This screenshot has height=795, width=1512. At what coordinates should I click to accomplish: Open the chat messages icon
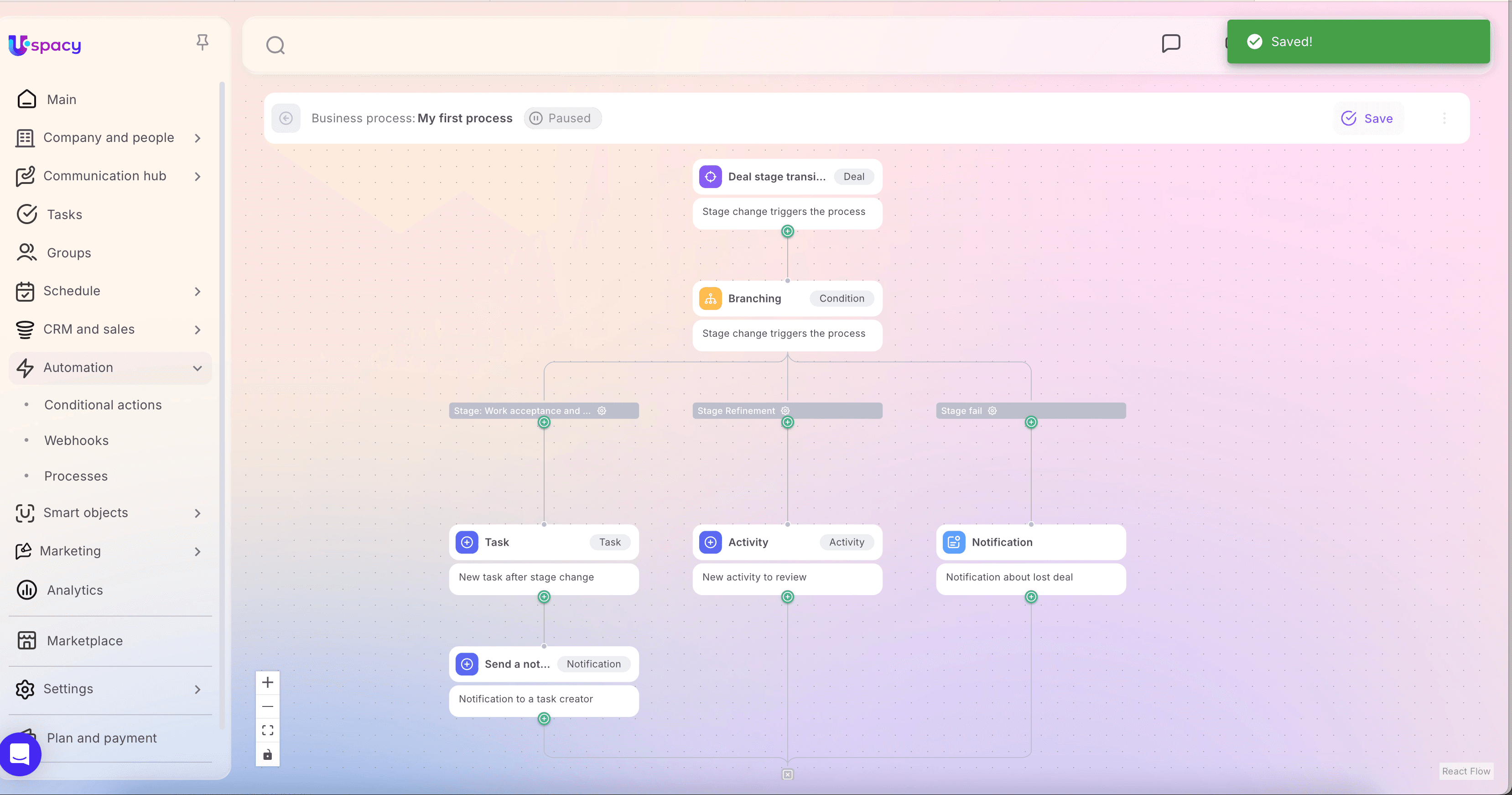tap(1170, 43)
